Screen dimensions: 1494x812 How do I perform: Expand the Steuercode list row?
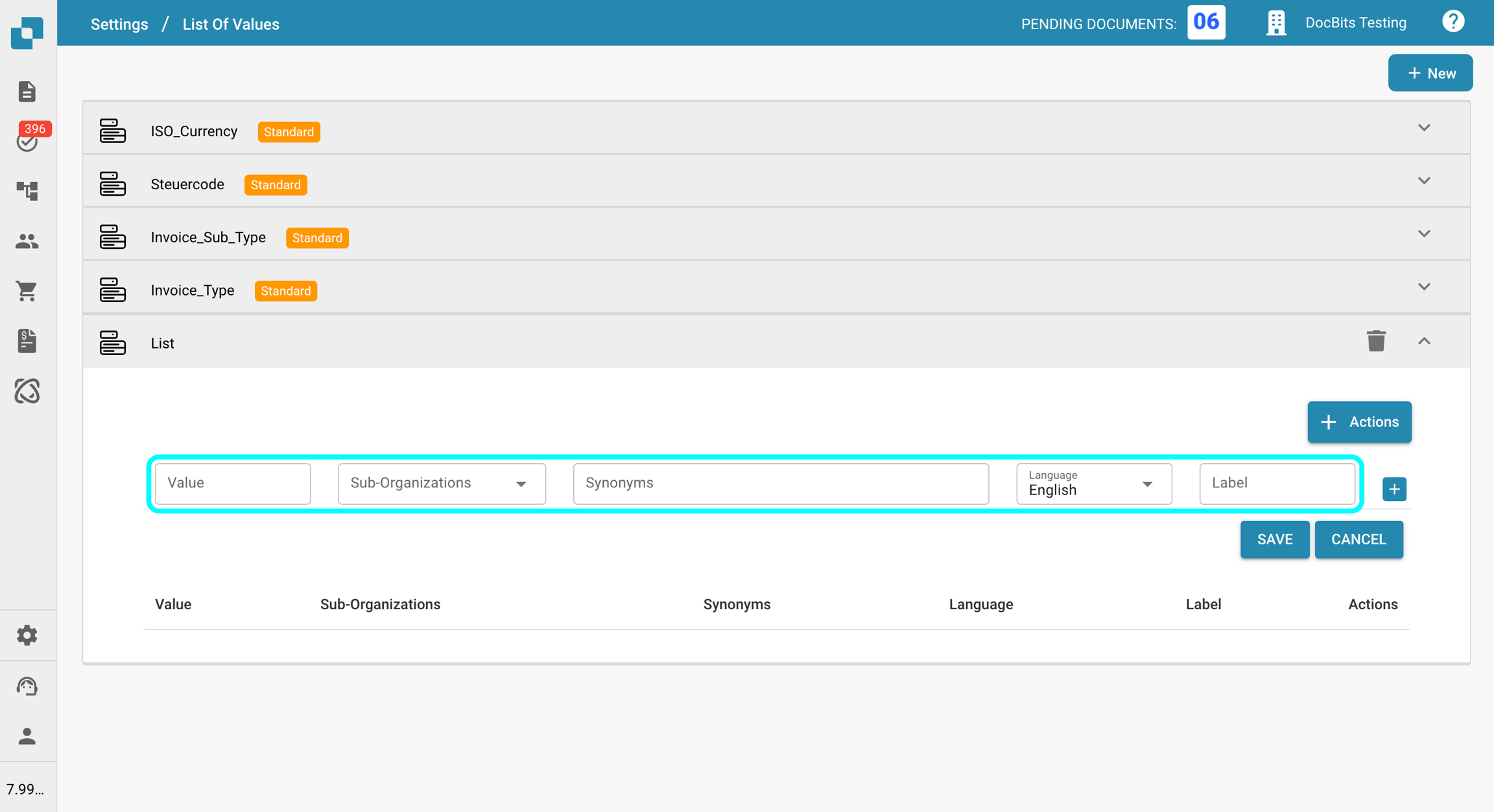point(1424,181)
